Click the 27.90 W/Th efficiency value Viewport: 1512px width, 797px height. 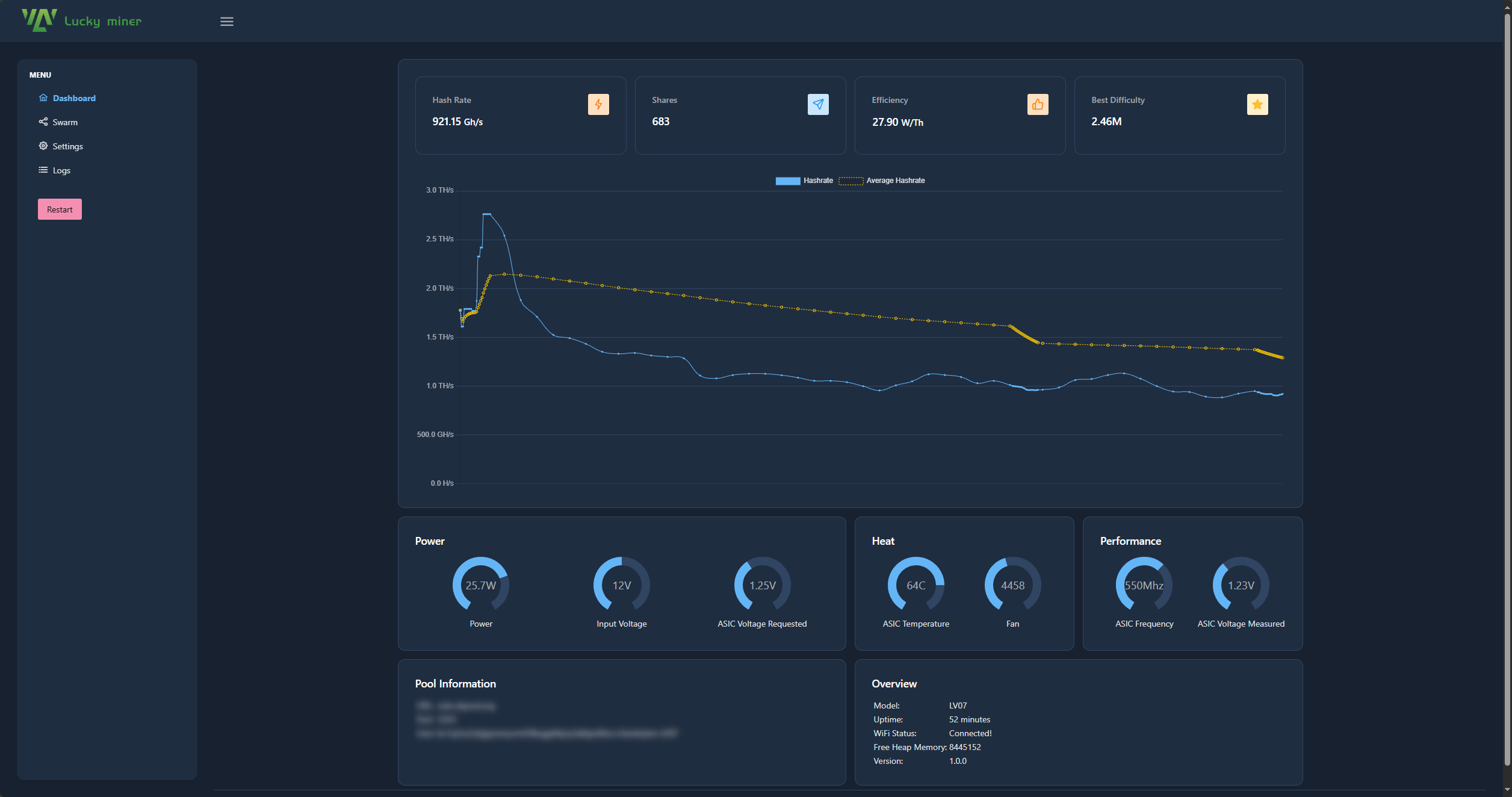tap(897, 122)
